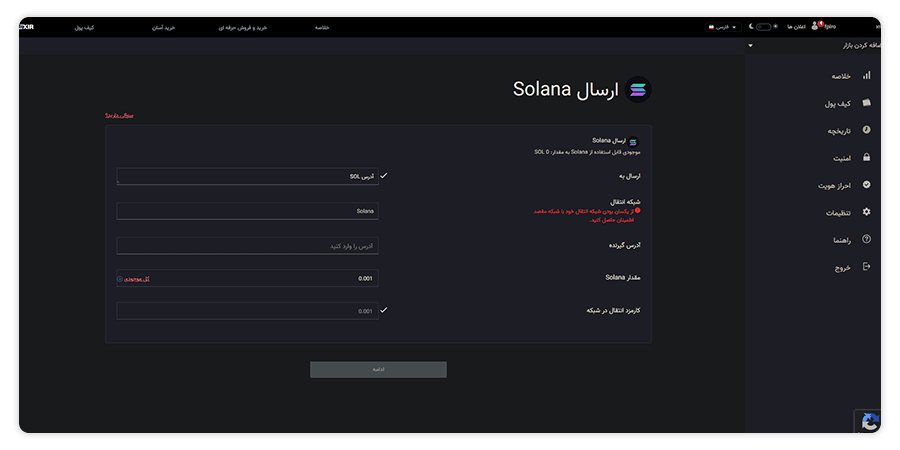Open the فارسی language dropdown

[723, 27]
